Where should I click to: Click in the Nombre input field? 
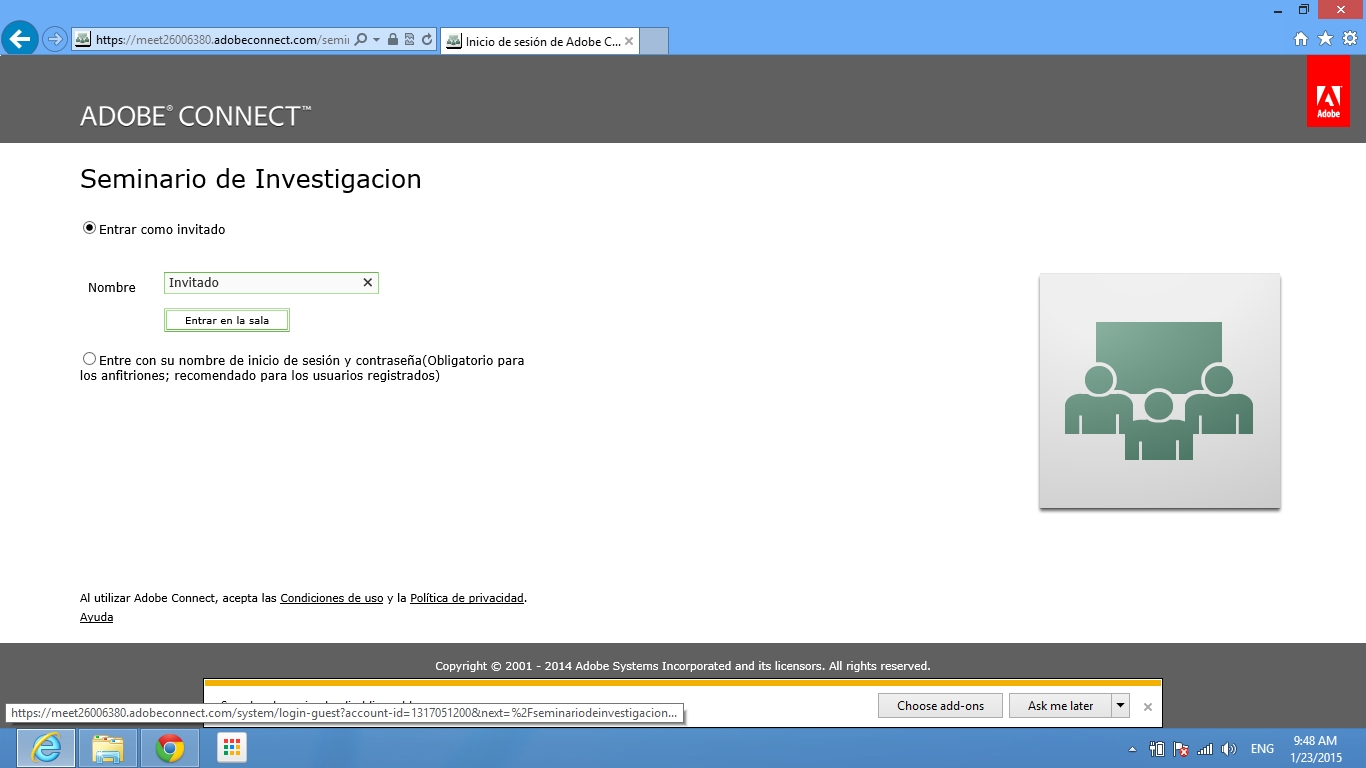[271, 283]
